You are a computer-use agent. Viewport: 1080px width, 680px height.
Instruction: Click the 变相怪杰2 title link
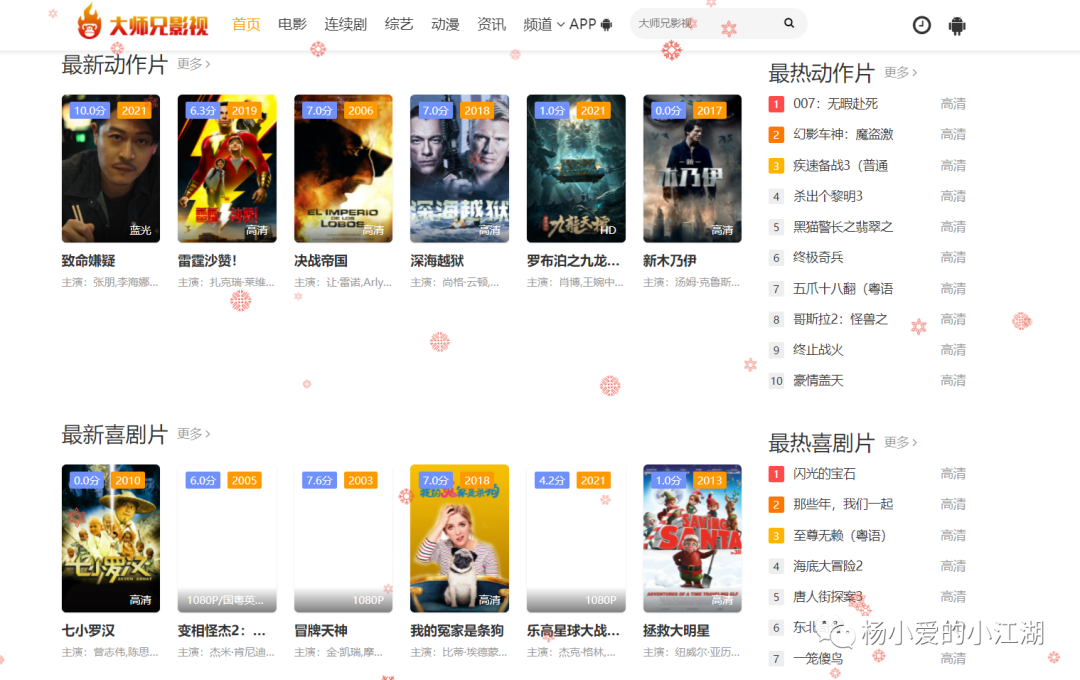(222, 631)
